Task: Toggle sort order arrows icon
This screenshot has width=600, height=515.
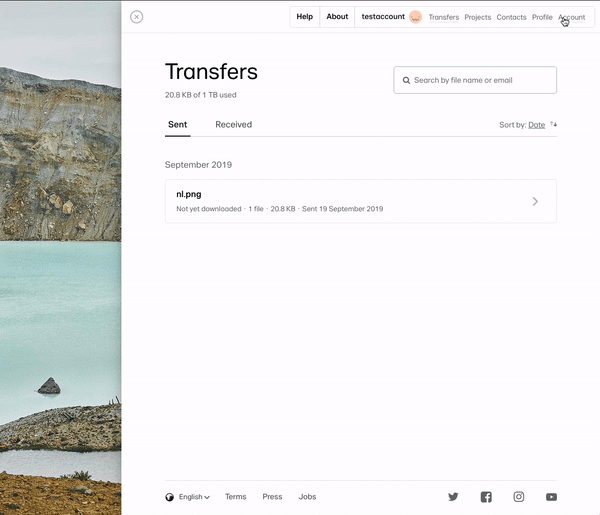Action: click(554, 125)
